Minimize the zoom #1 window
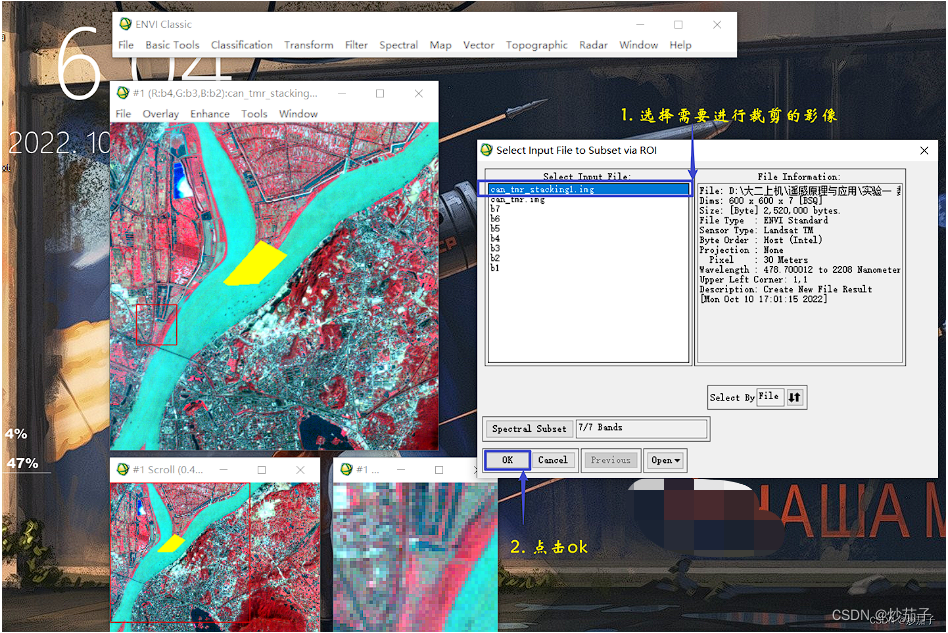Viewport: 948px width, 633px height. [401, 470]
